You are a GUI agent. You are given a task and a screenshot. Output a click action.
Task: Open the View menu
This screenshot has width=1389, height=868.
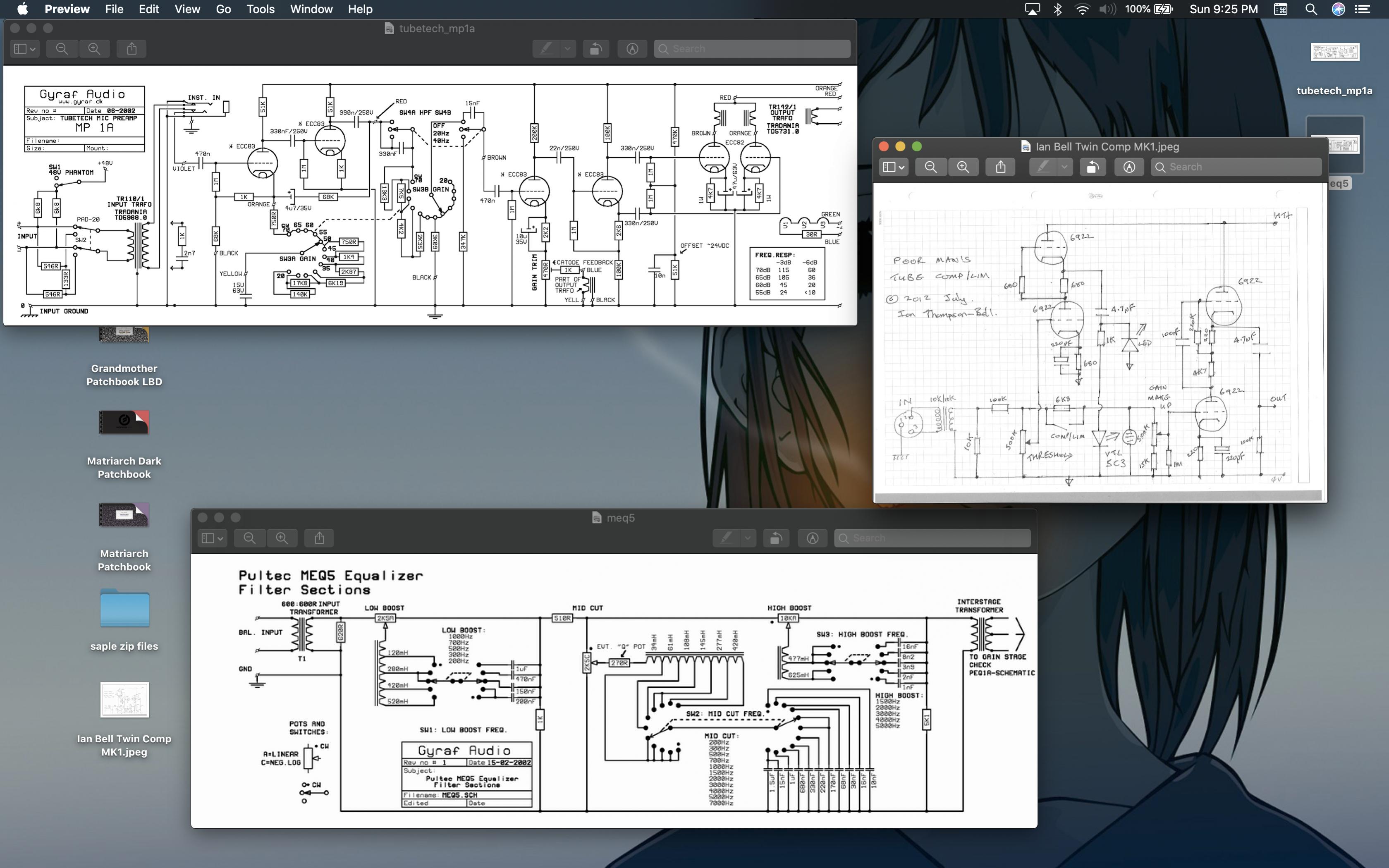(x=187, y=9)
